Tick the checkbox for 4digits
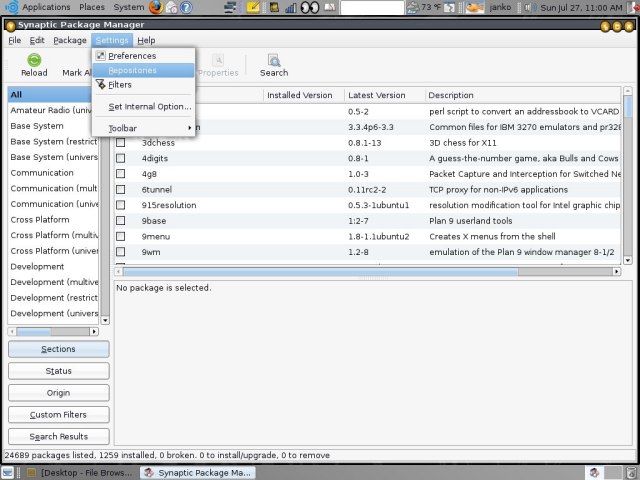This screenshot has width=640, height=480. [120, 158]
